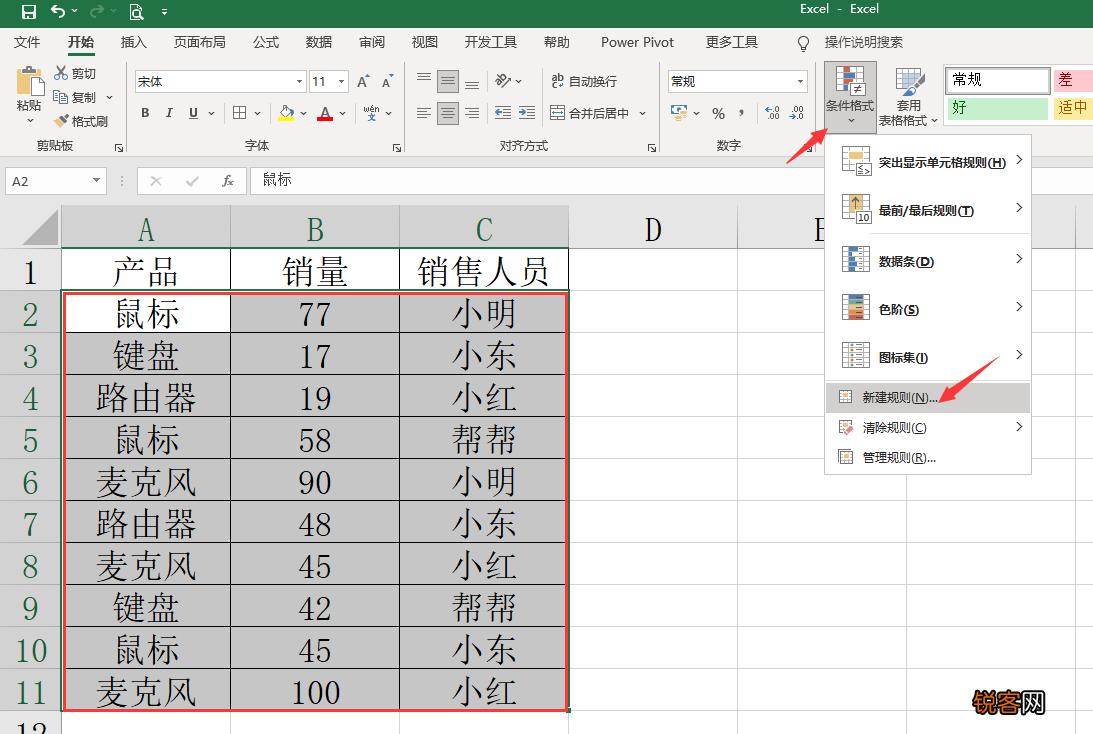Apply cell borders icon
The width and height of the screenshot is (1093, 734).
point(240,113)
